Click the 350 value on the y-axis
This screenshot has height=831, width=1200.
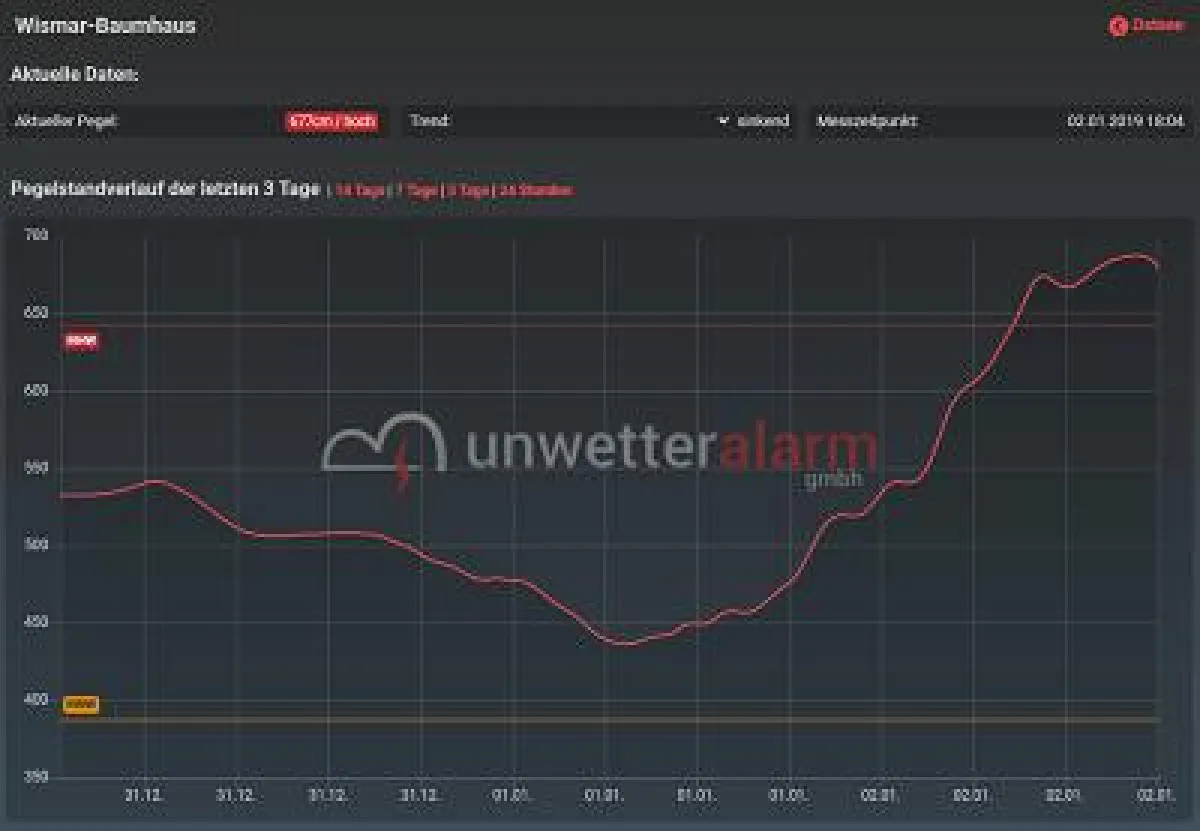(36, 777)
